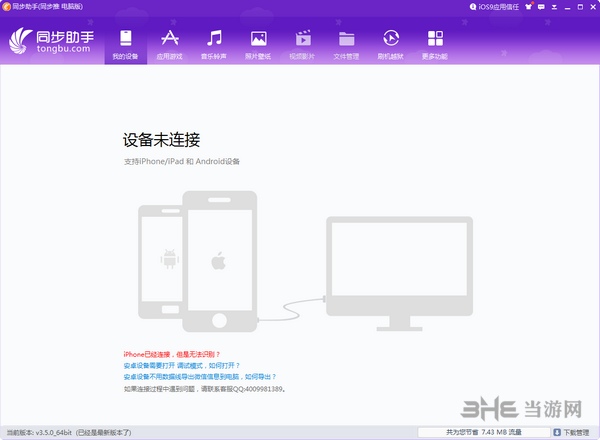Click the Android phone illustration
The width and height of the screenshot is (600, 440).
160,262
